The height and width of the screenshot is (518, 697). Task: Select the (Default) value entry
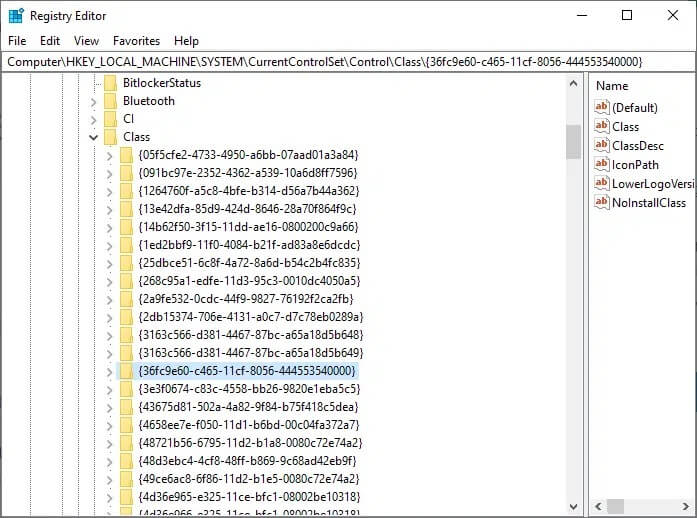point(634,108)
